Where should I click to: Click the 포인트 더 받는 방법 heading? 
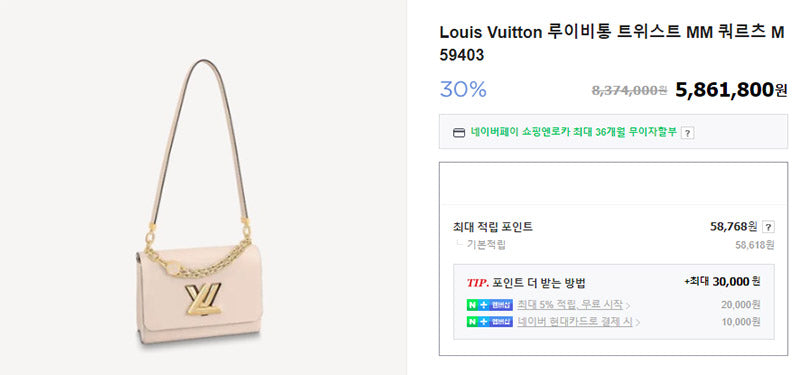(540, 283)
